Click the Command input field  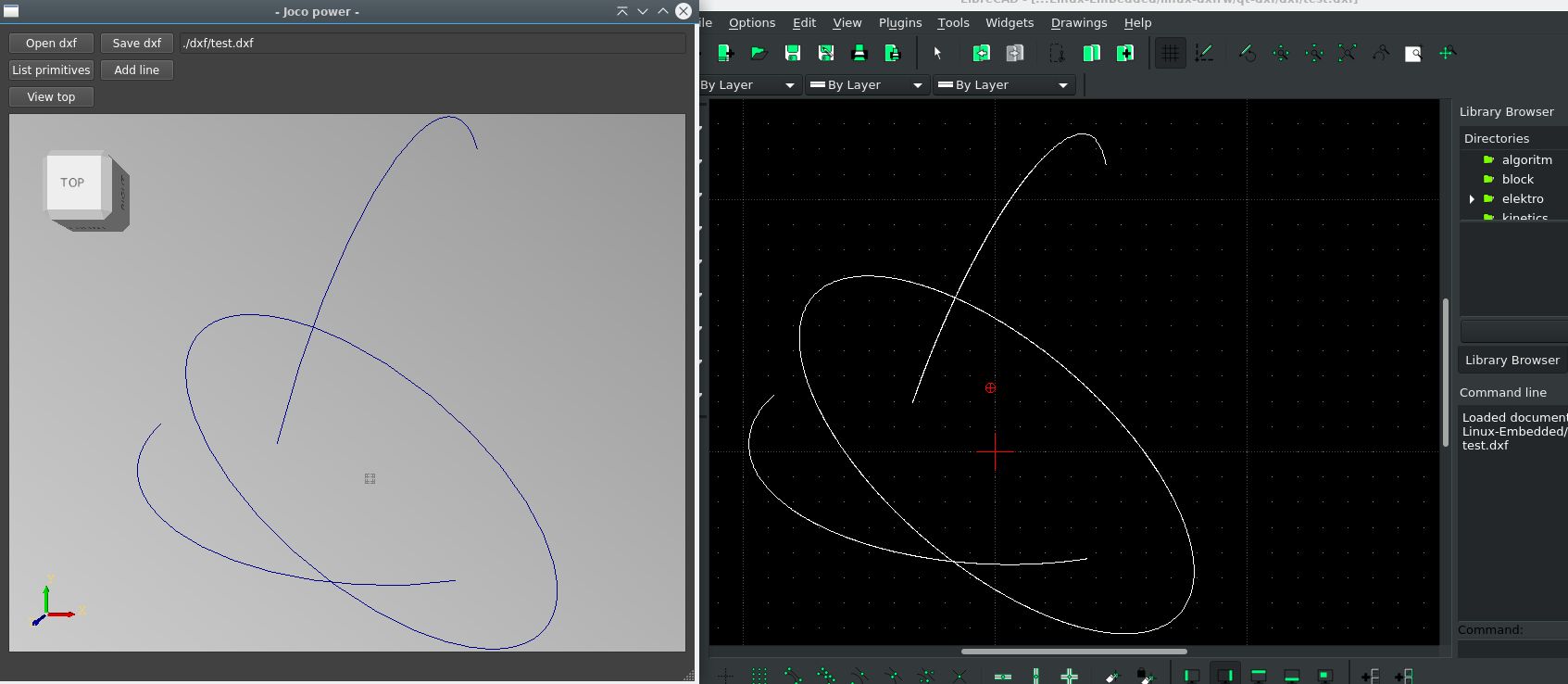(1512, 650)
